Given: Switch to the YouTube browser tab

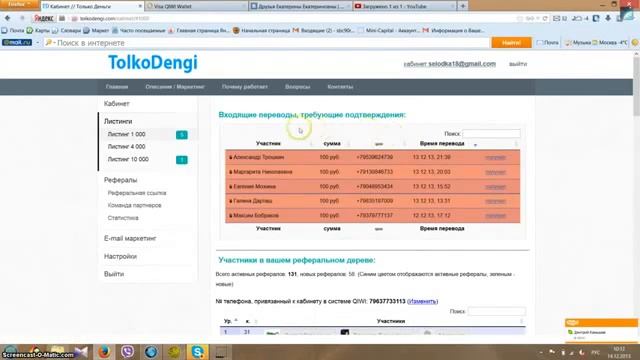Looking at the screenshot, I should point(404,6).
